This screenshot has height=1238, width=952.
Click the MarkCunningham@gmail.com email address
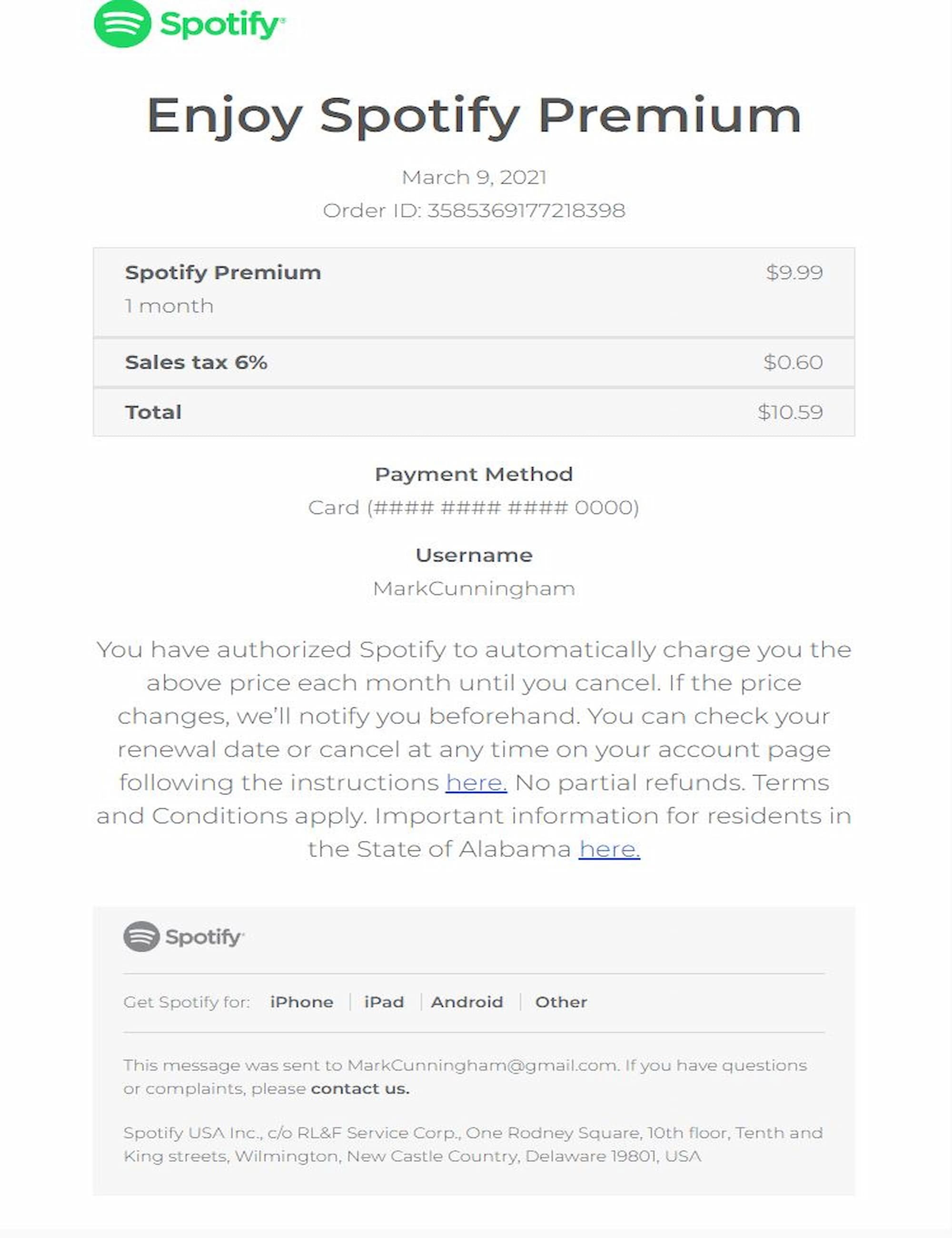482,1066
